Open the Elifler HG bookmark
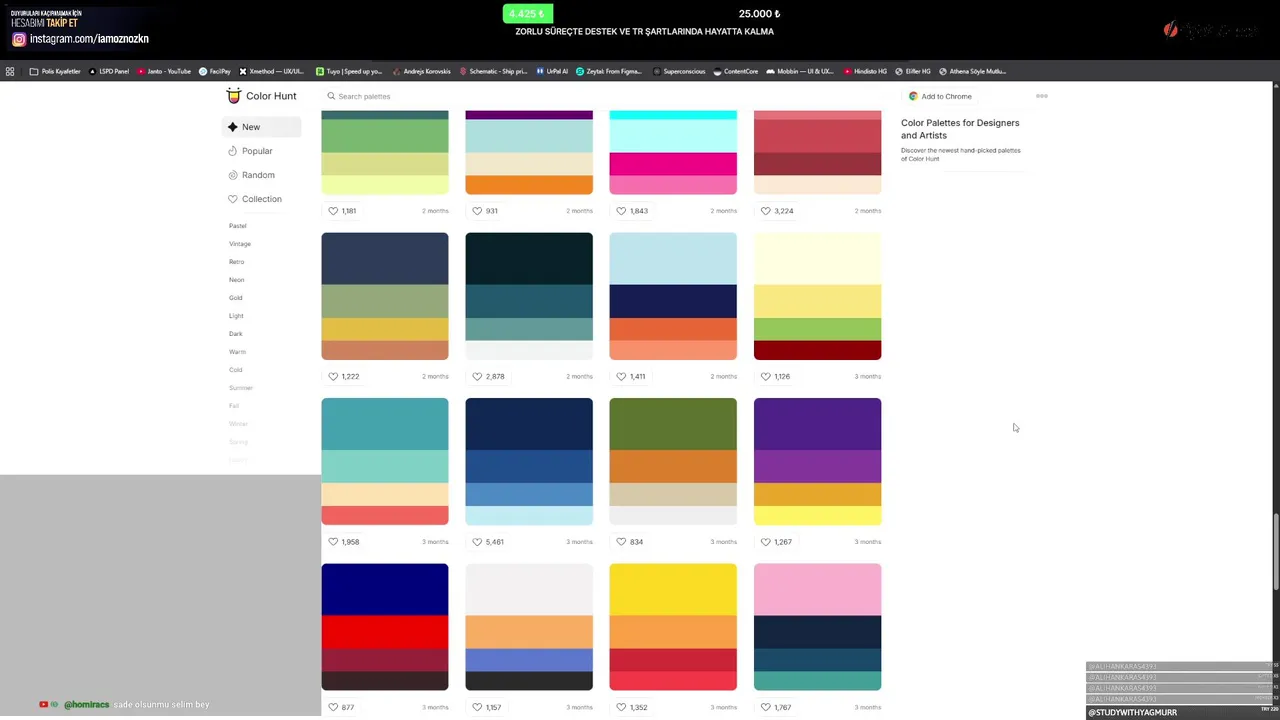Viewport: 1280px width, 720px height. pos(913,71)
